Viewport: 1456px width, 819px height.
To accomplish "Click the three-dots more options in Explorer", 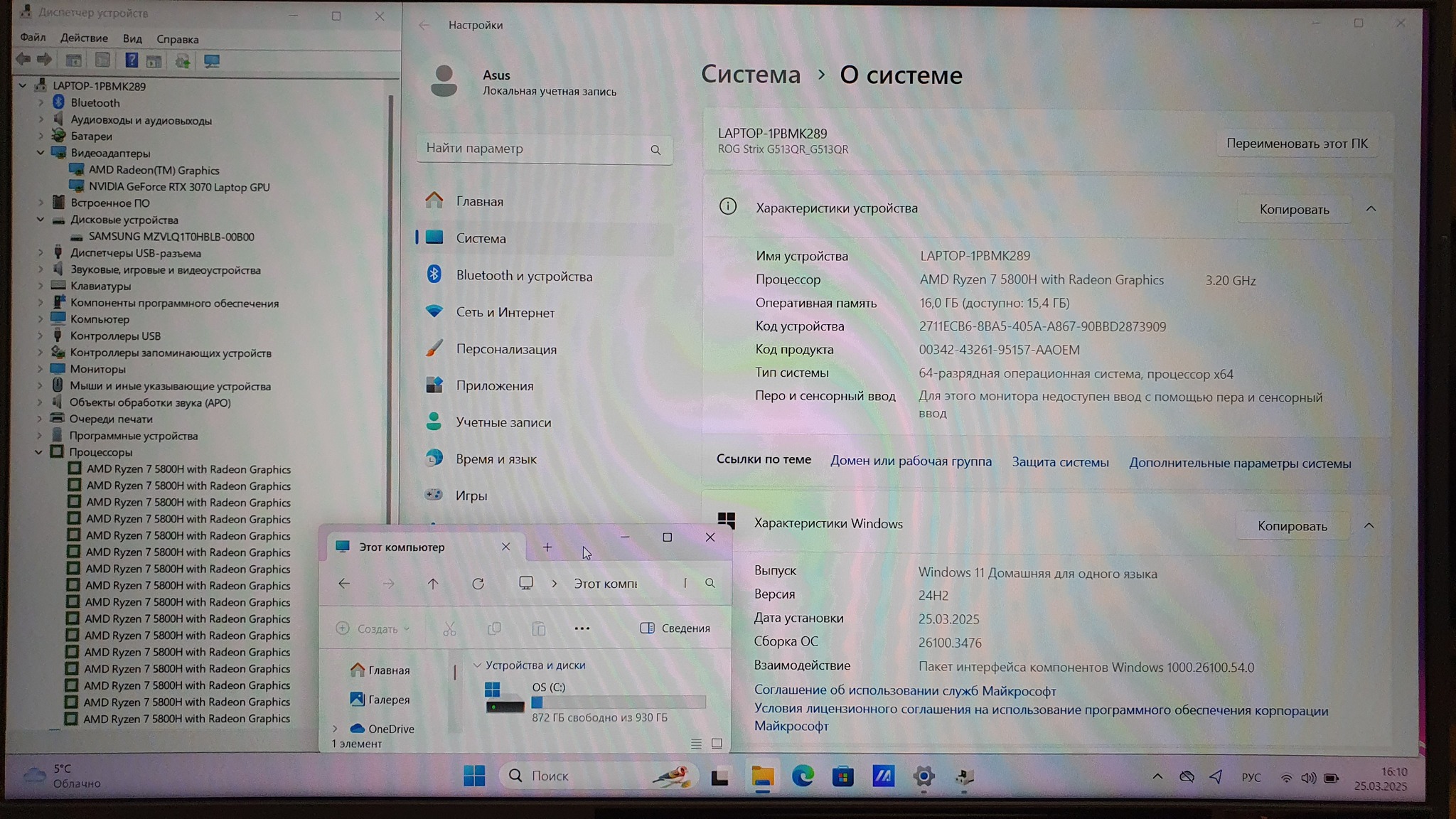I will tap(582, 628).
